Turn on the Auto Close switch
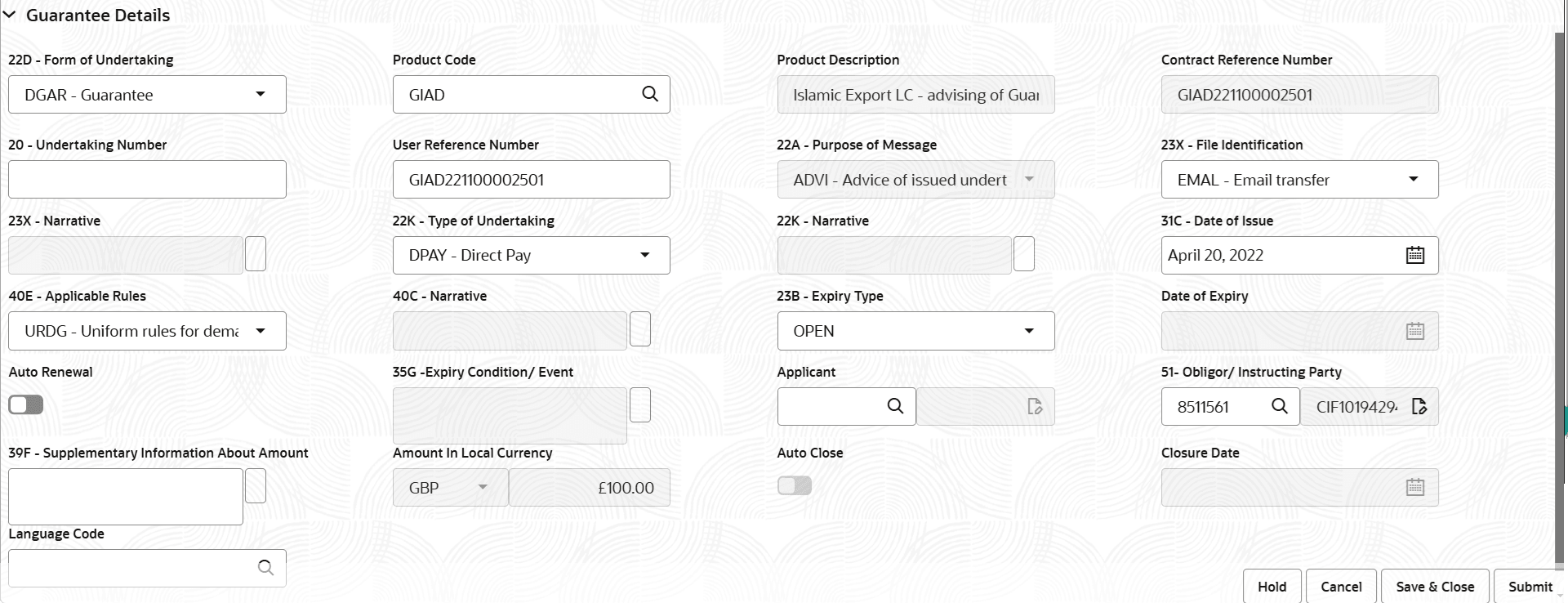1568x603 pixels. (x=793, y=485)
